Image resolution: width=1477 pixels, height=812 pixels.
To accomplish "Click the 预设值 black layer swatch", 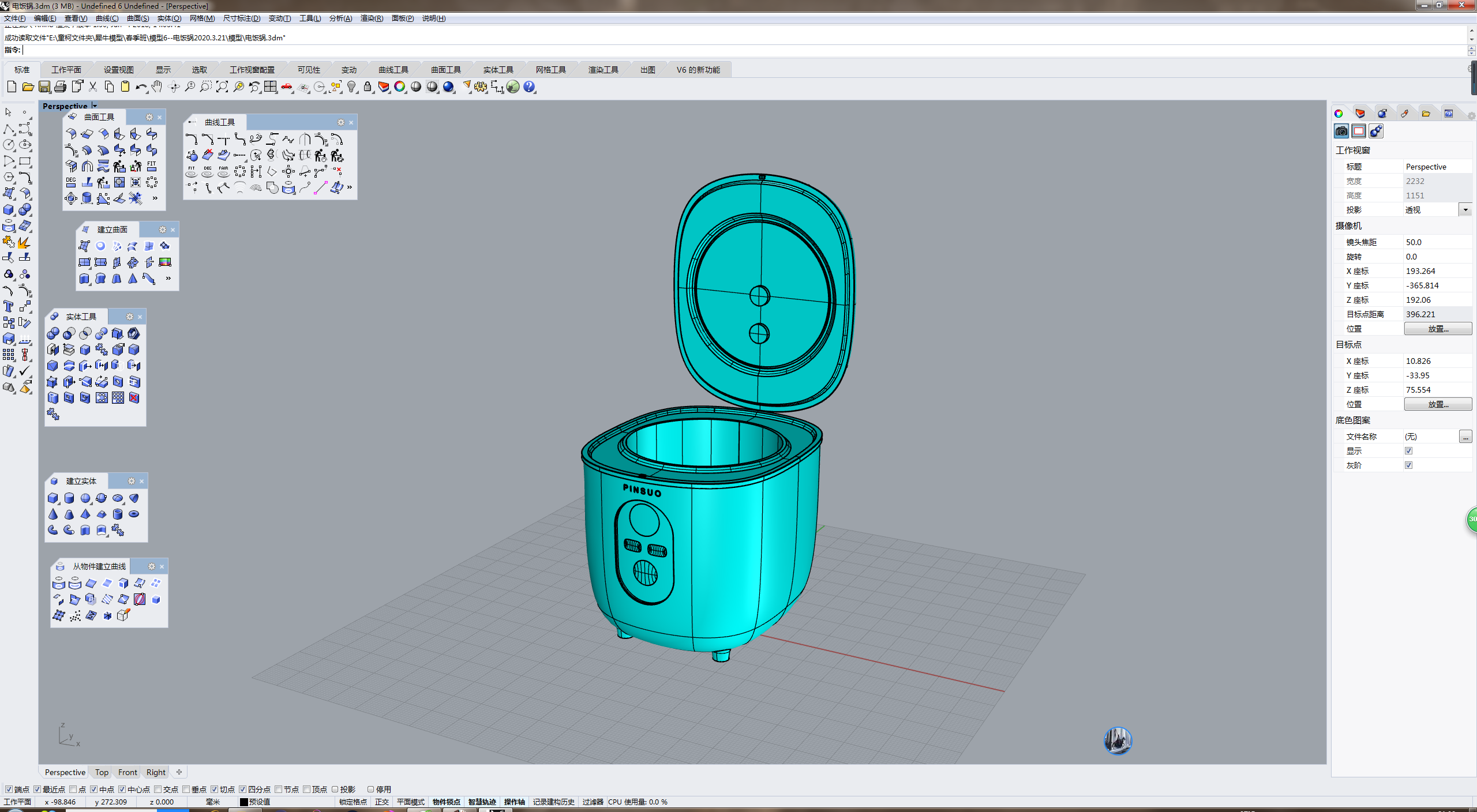I will [x=244, y=802].
